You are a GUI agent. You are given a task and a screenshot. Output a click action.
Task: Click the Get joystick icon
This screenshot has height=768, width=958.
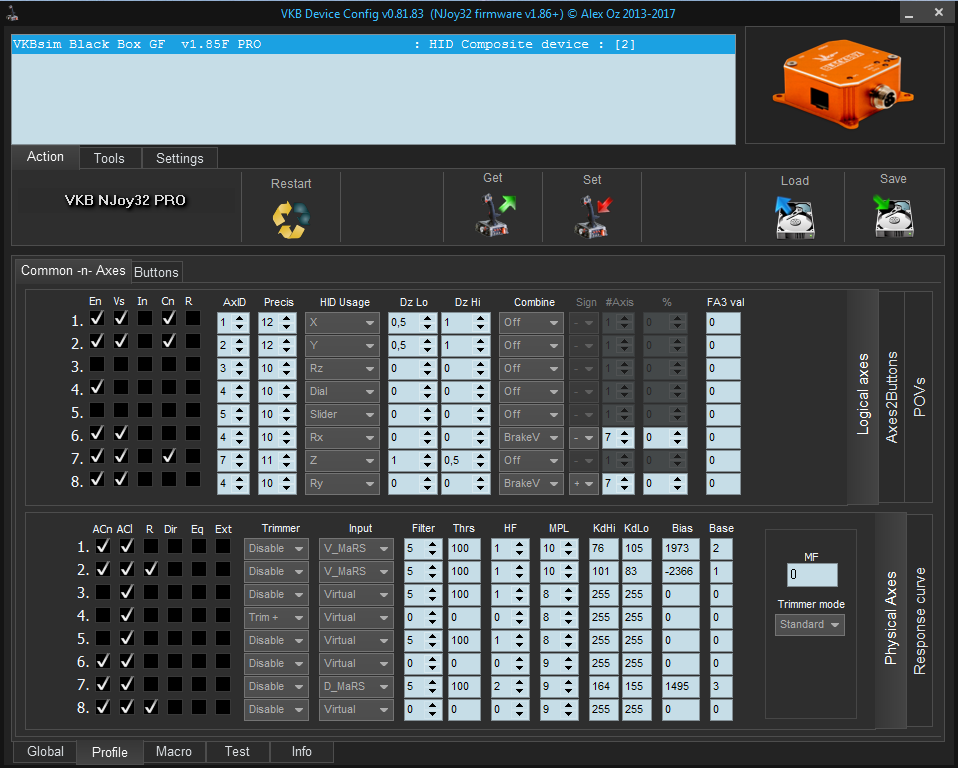click(x=495, y=214)
